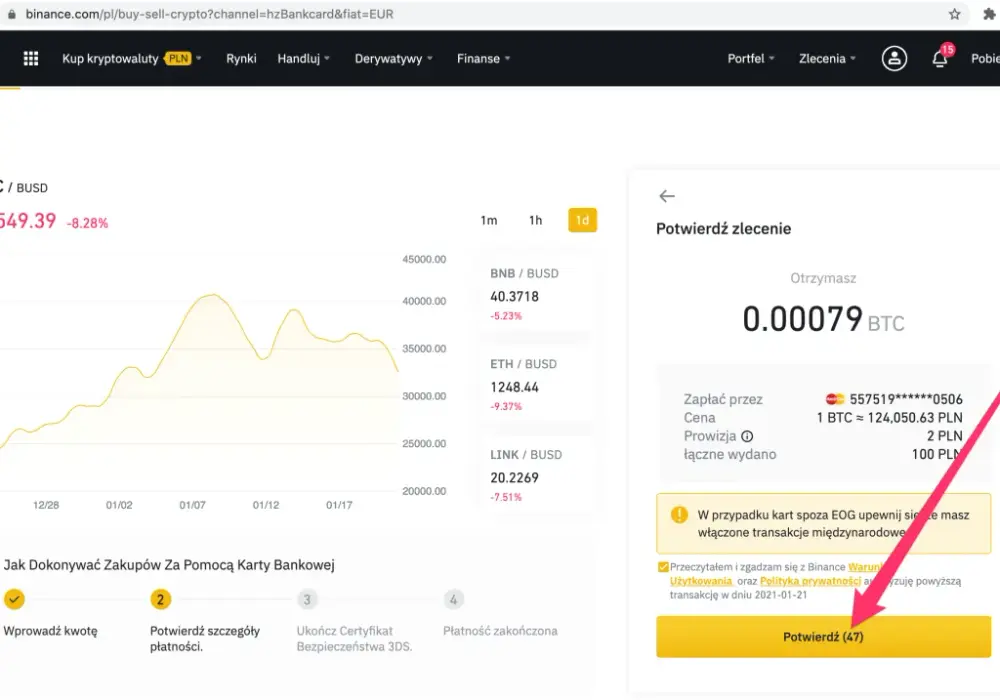Bookmark page with the star icon

(x=954, y=14)
